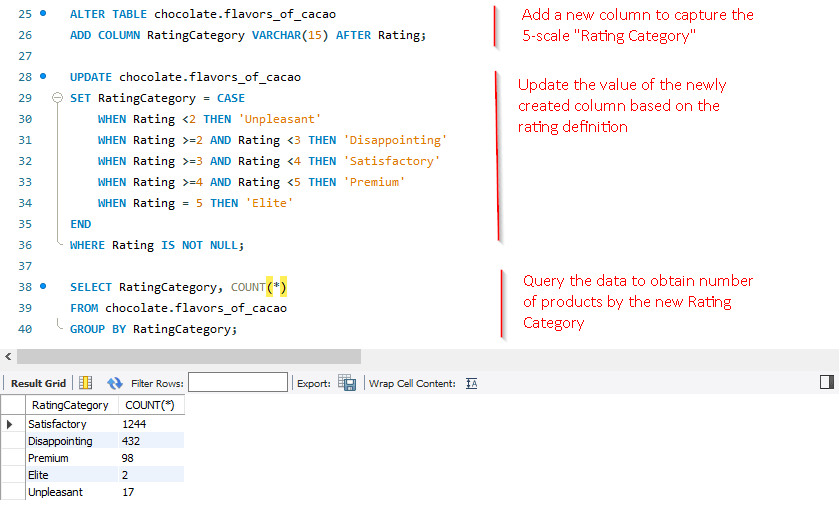This screenshot has height=512, width=839.
Task: Collapse the SET CASE code block
Action: point(58,98)
